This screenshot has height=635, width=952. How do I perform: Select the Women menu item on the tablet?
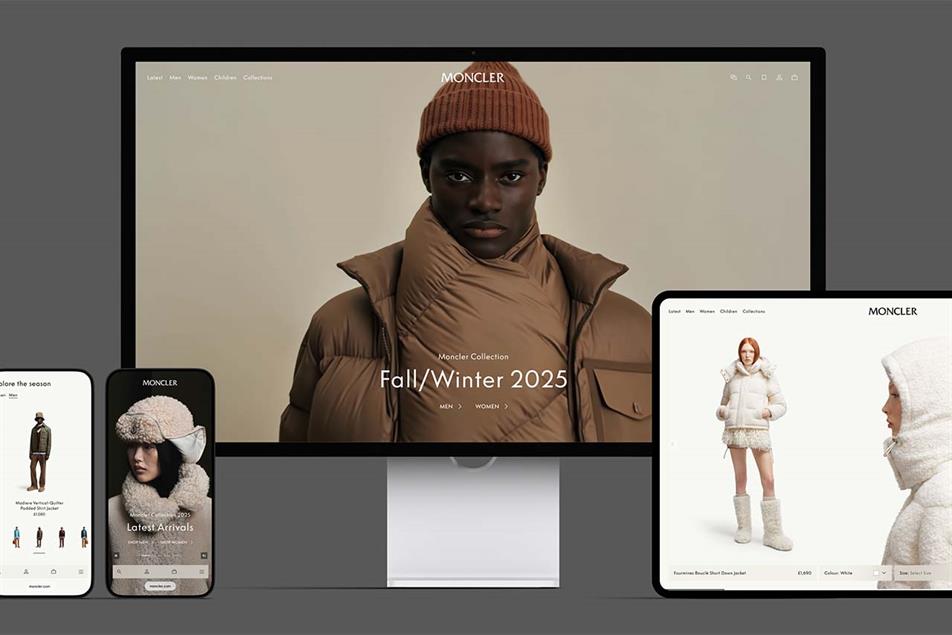(x=707, y=311)
